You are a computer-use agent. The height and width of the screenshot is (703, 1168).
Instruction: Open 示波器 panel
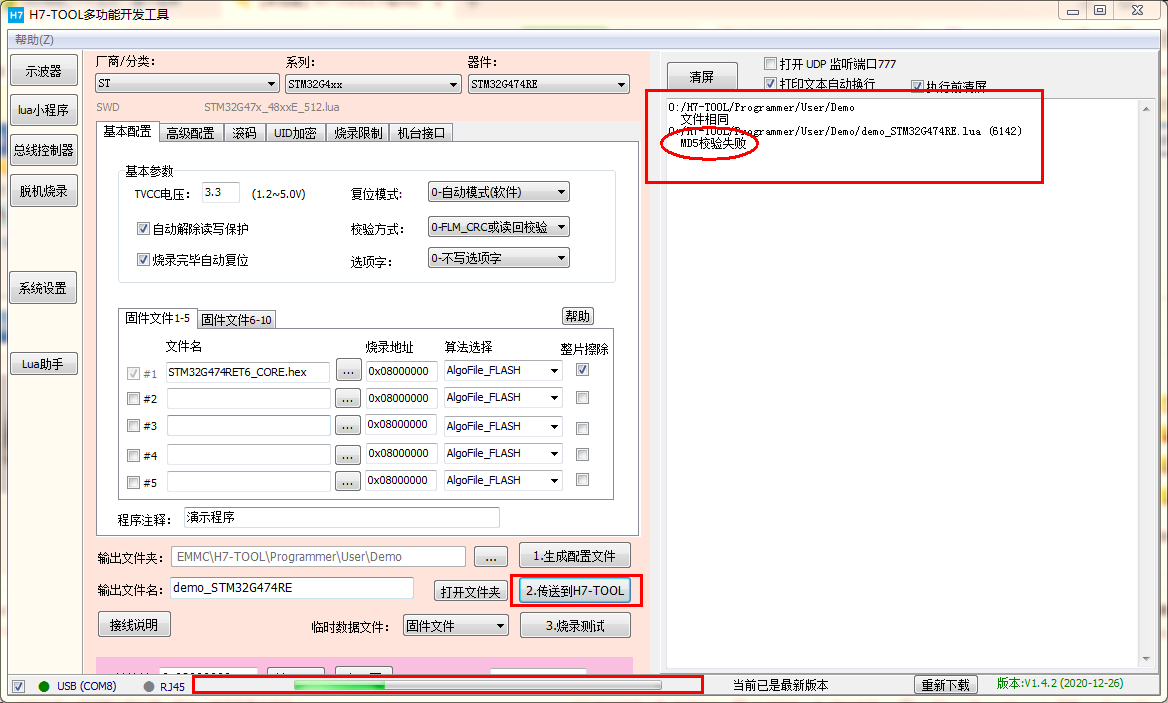[x=43, y=71]
